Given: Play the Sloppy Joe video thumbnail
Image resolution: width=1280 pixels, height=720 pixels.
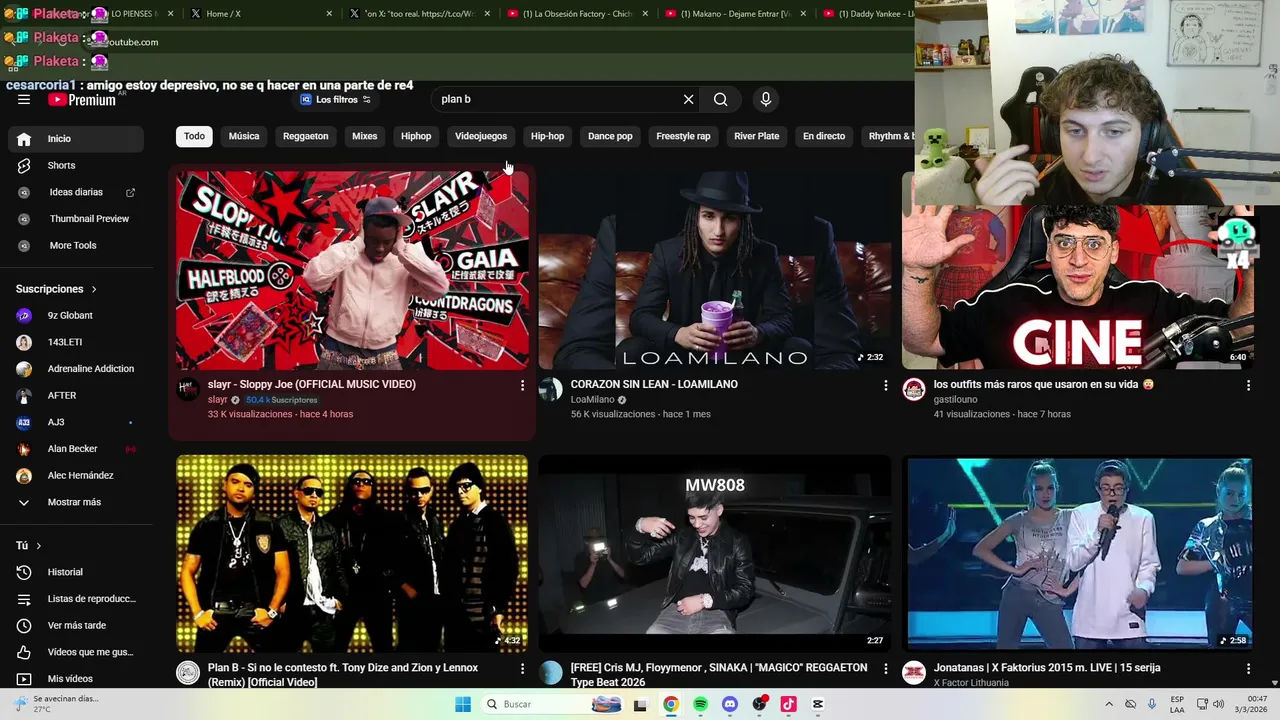Looking at the screenshot, I should coord(352,270).
